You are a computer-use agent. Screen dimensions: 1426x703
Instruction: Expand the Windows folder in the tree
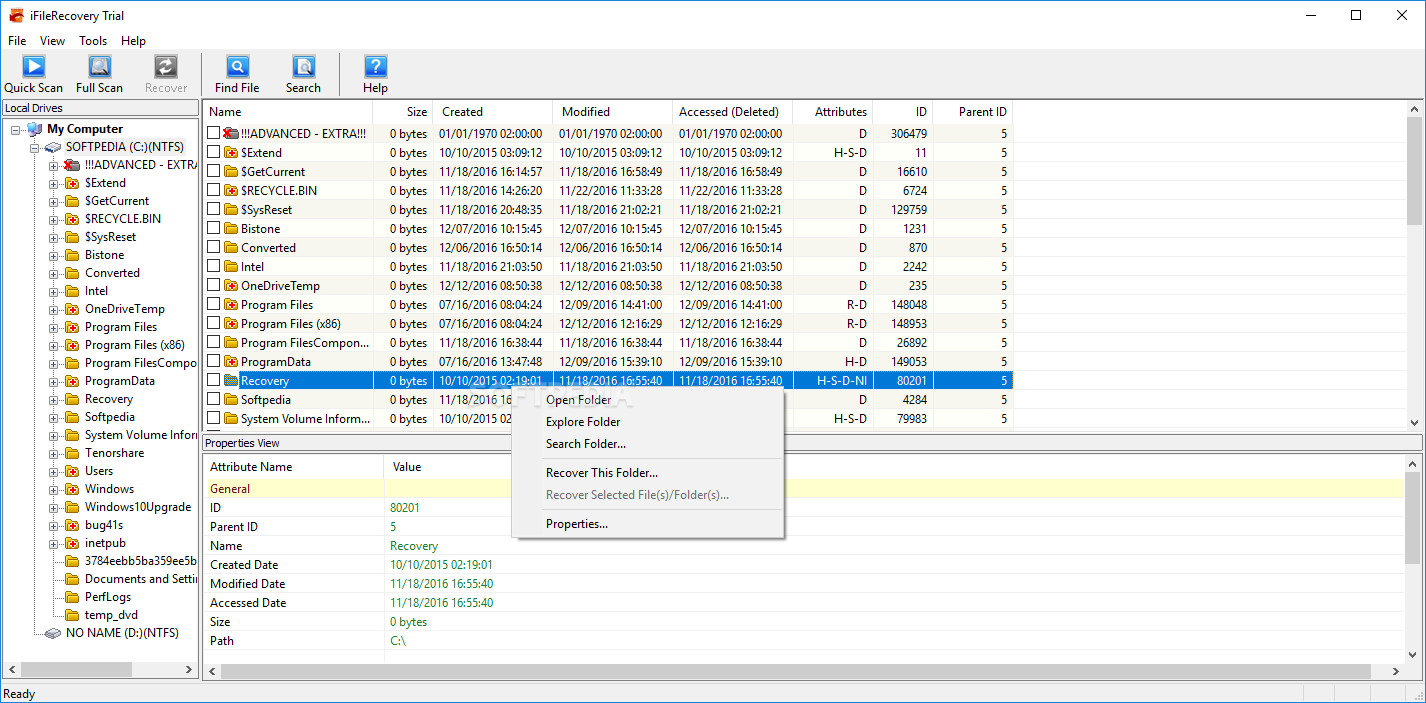[x=54, y=489]
